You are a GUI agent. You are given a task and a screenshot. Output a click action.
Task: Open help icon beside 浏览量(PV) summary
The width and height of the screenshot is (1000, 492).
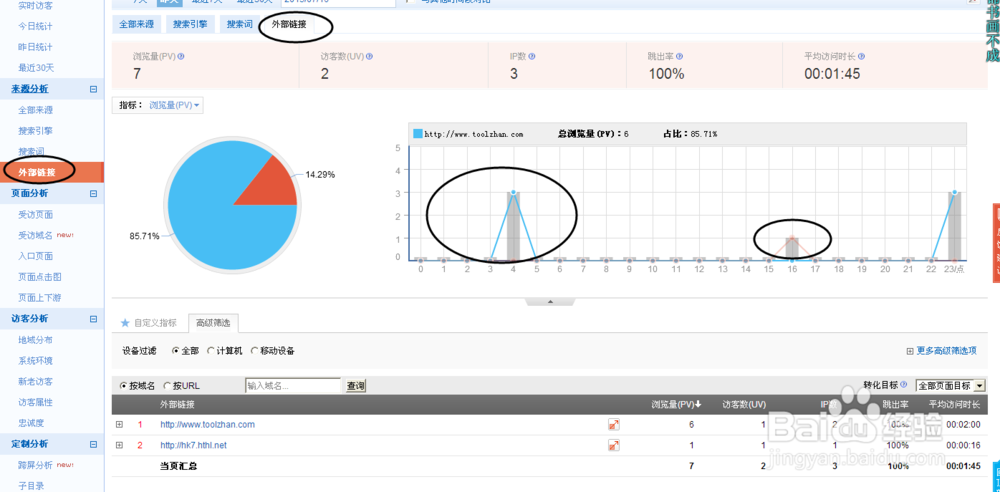pyautogui.click(x=181, y=56)
